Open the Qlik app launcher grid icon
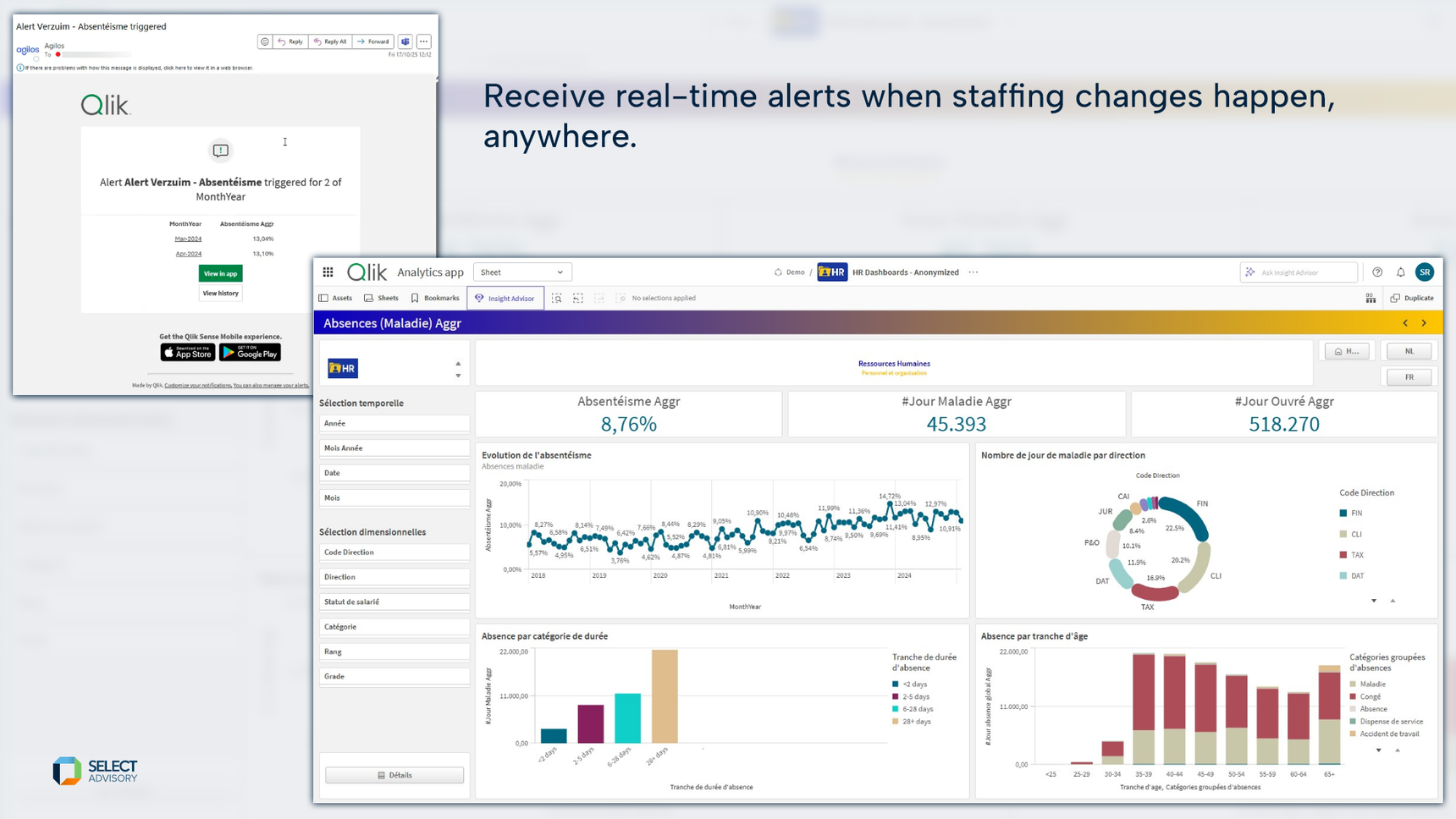This screenshot has height=819, width=1456. [328, 272]
